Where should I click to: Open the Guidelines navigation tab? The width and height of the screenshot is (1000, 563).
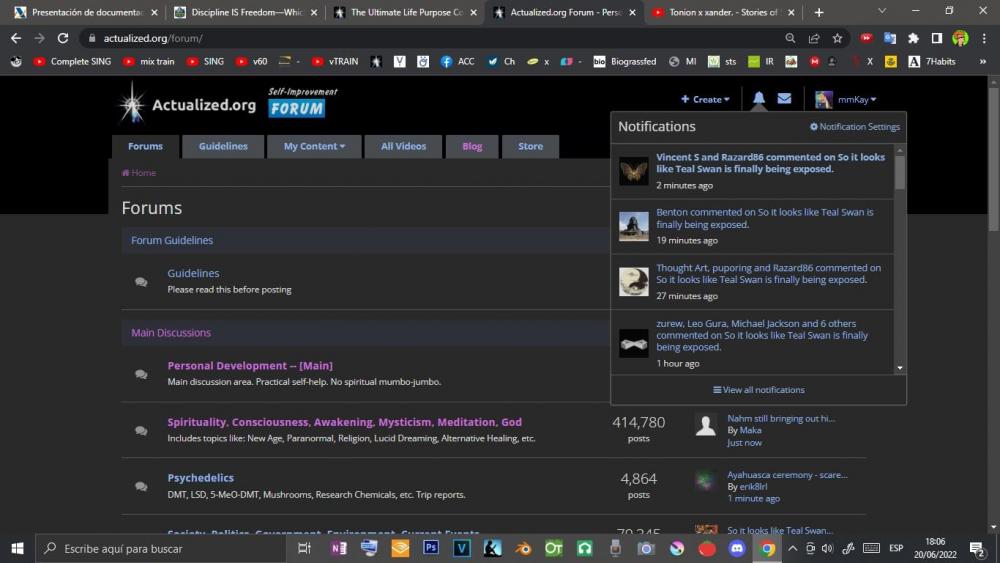point(223,146)
